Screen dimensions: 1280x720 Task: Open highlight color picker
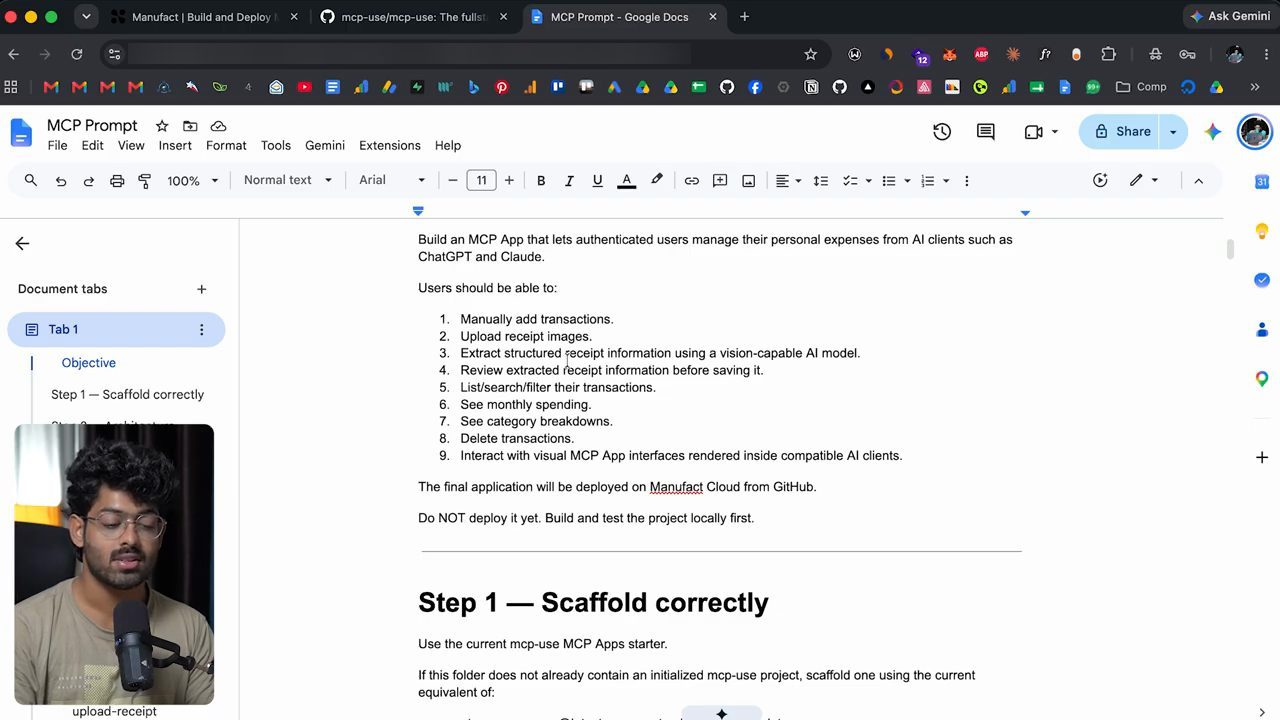pos(657,181)
